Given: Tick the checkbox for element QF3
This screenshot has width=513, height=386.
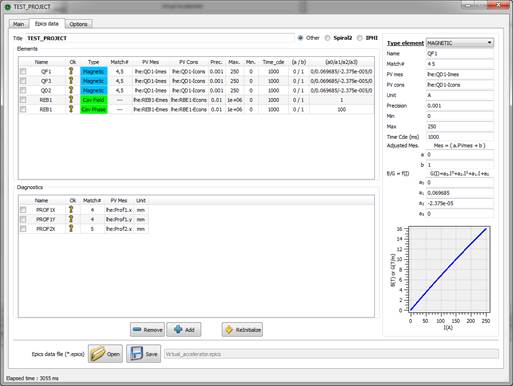Looking at the screenshot, I should click(23, 81).
